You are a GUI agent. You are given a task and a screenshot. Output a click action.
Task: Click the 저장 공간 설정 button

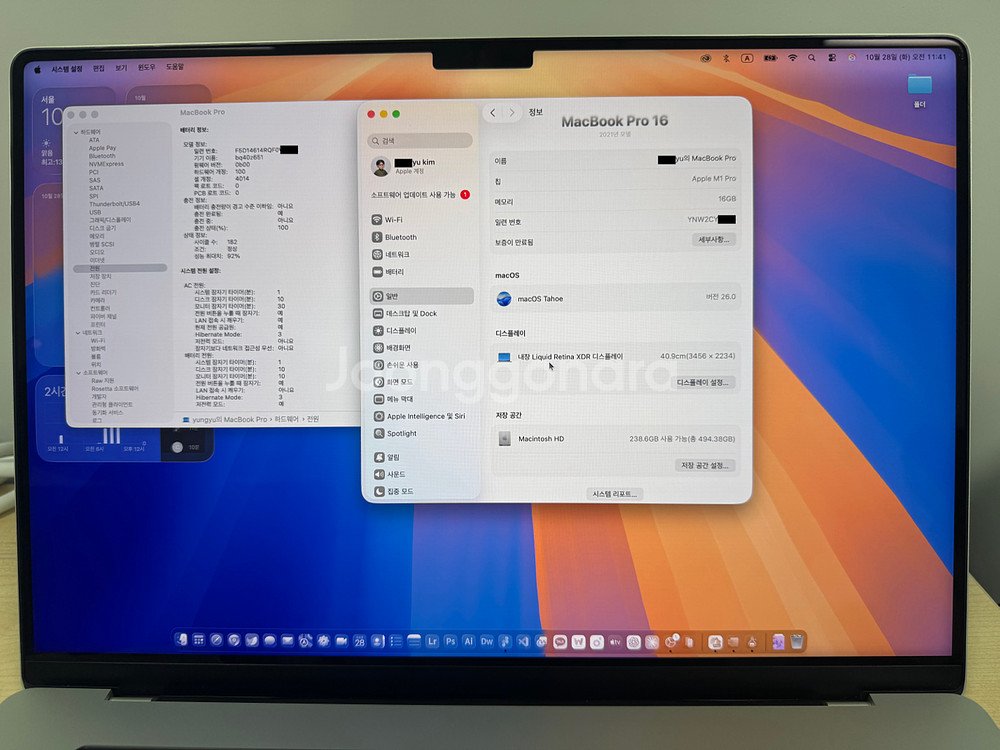pyautogui.click(x=706, y=465)
